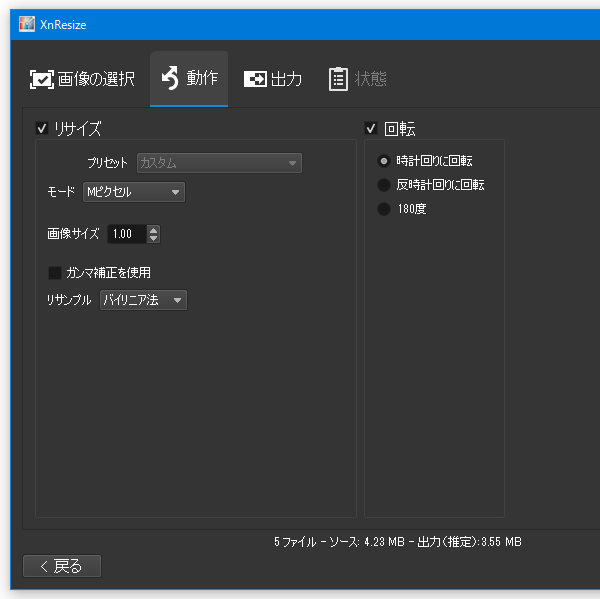Viewport: 600px width, 599px height.
Task: Decrease 画像サイズ with down arrow
Action: (153, 238)
